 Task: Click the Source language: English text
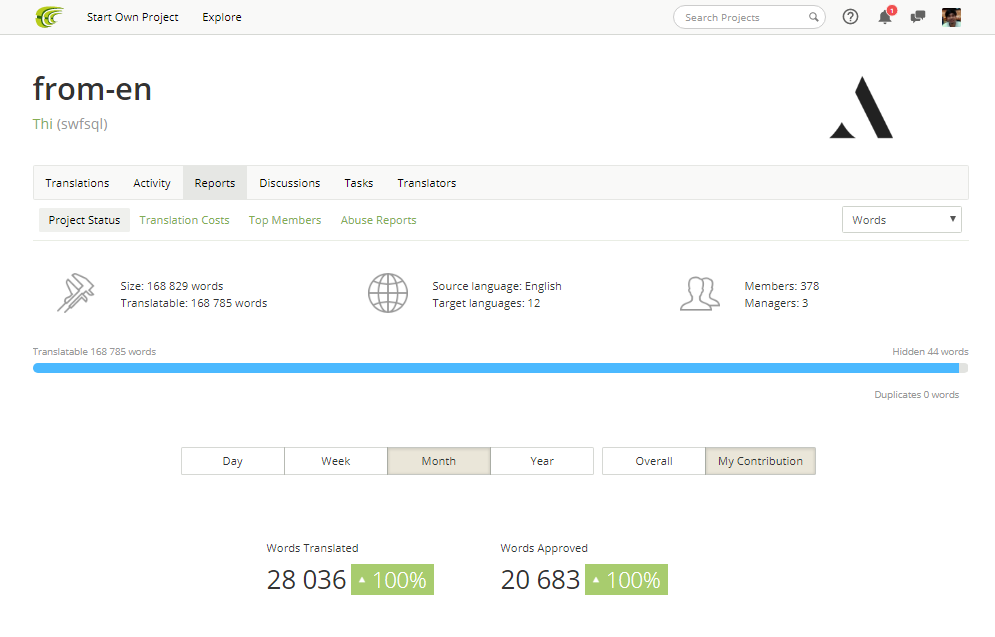(x=497, y=286)
